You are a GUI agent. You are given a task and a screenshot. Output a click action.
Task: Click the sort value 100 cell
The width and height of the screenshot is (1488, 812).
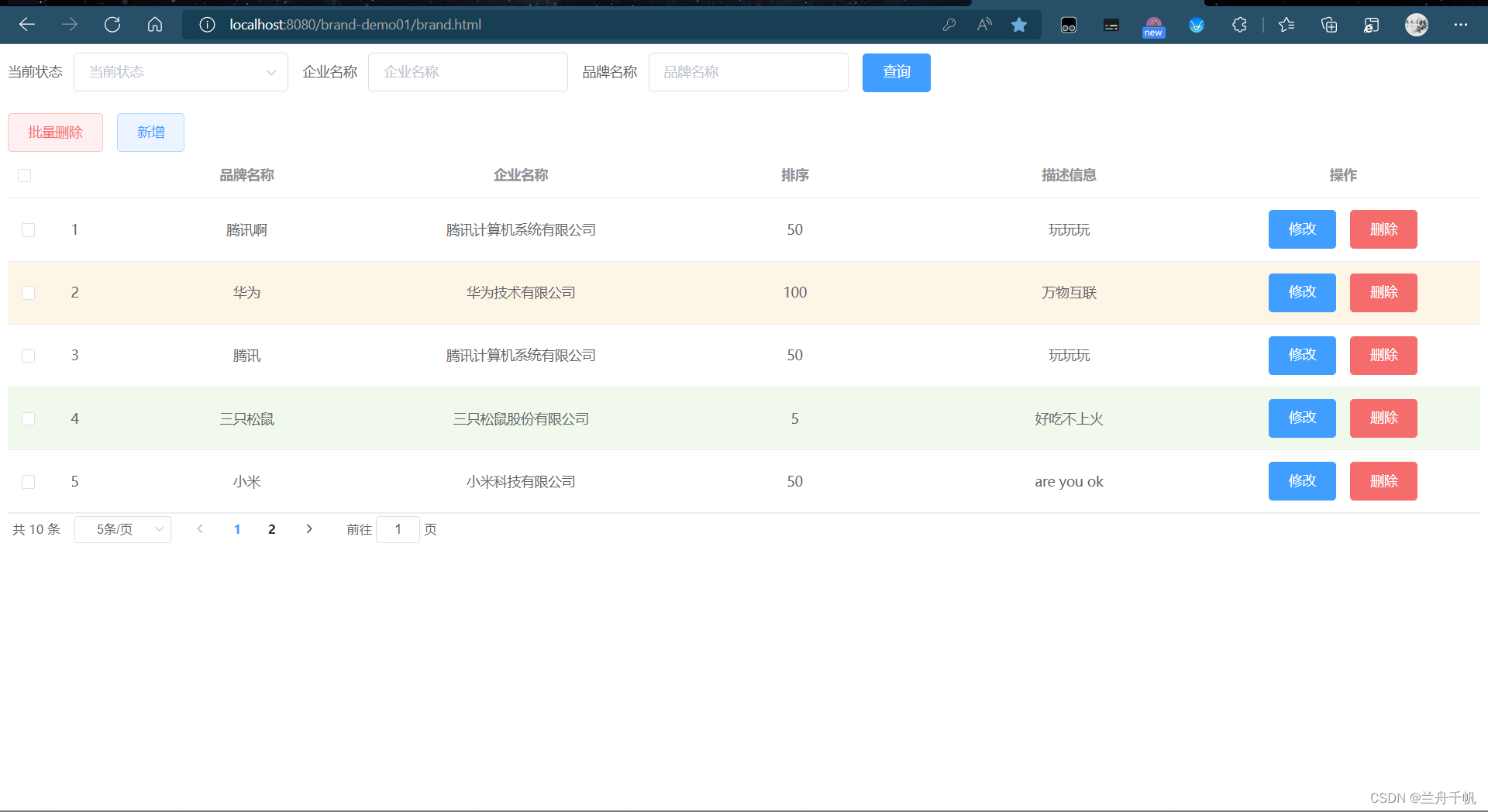coord(795,293)
